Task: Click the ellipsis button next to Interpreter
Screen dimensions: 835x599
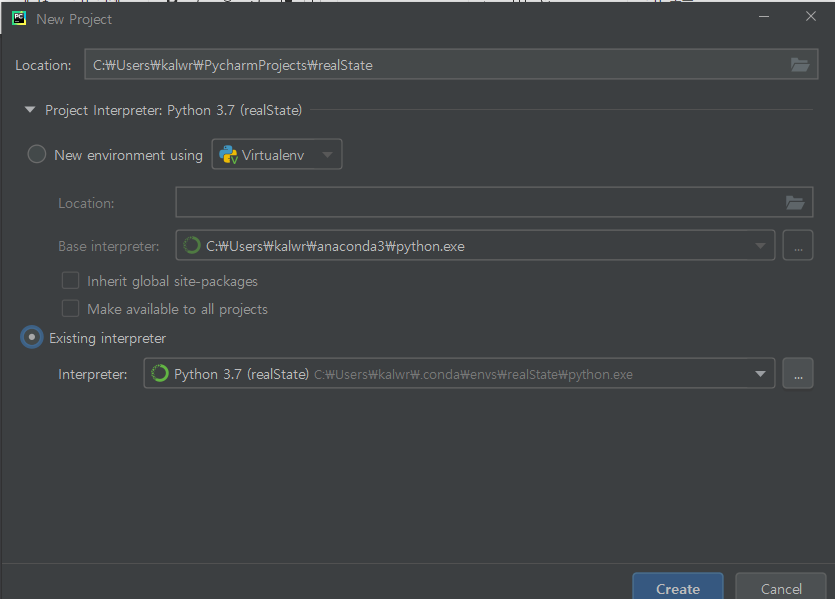Action: point(798,373)
